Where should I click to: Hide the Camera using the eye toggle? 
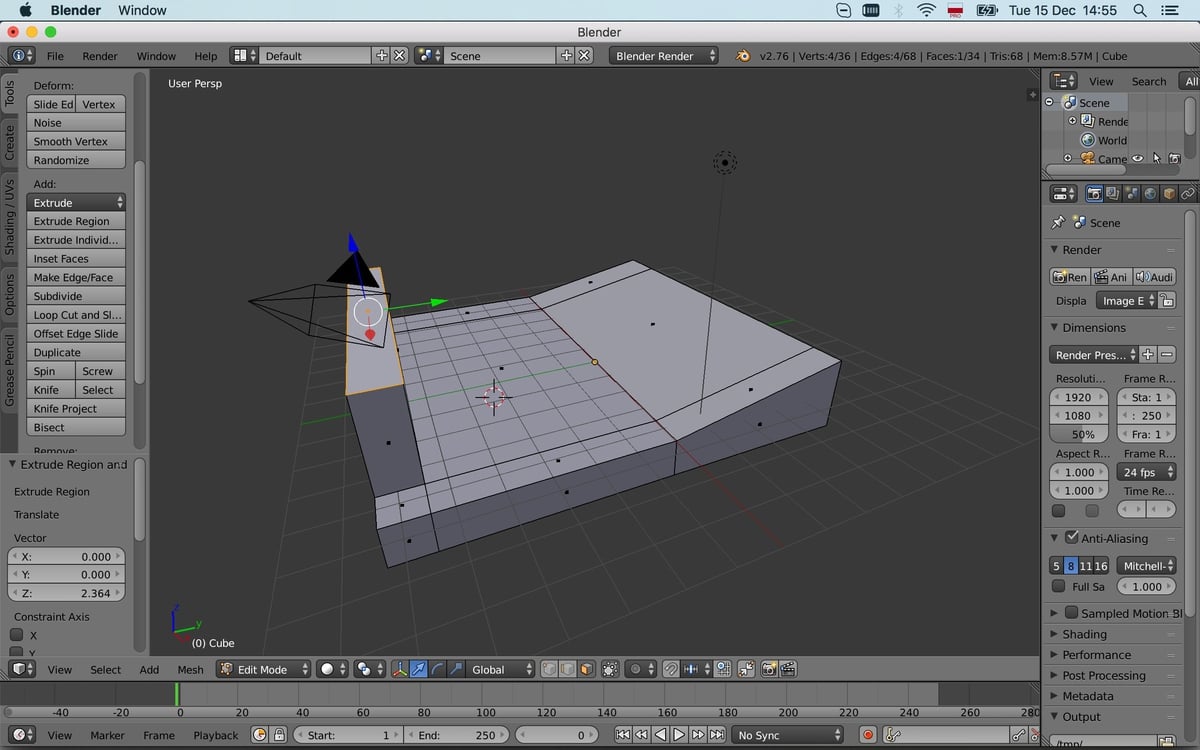1137,158
